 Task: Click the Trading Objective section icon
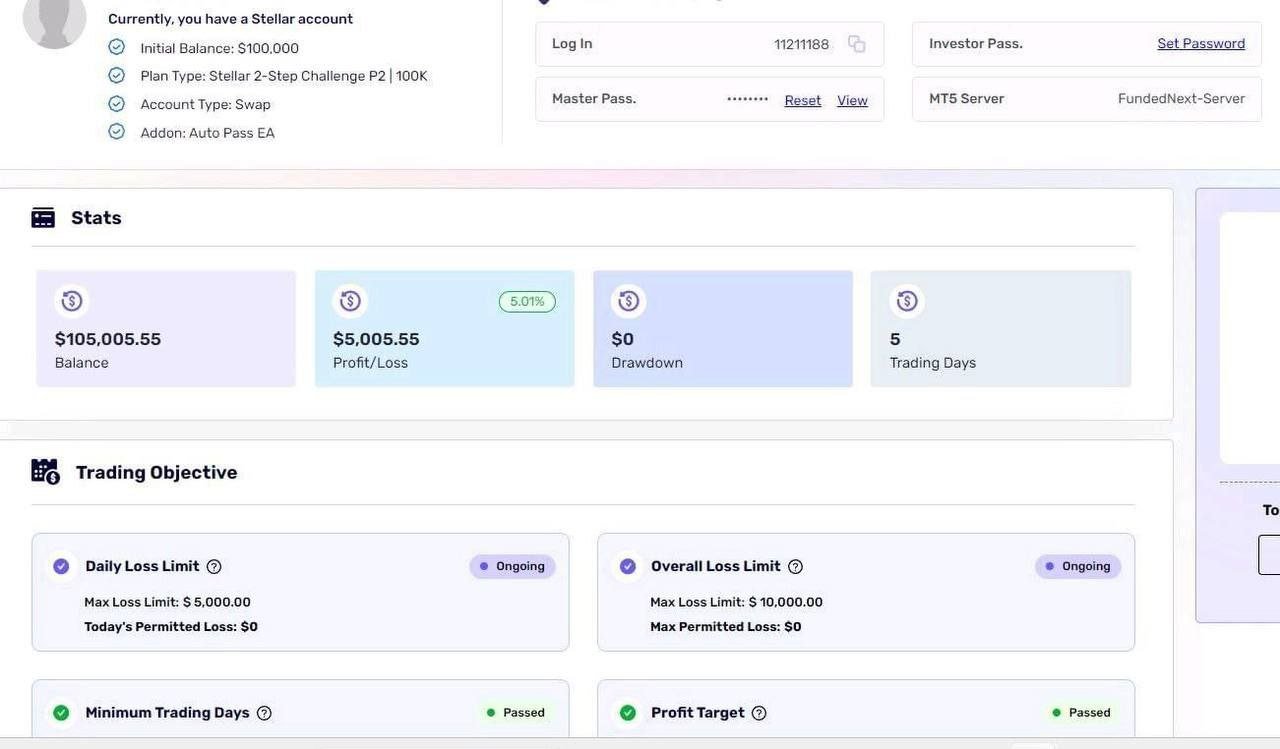tap(46, 472)
